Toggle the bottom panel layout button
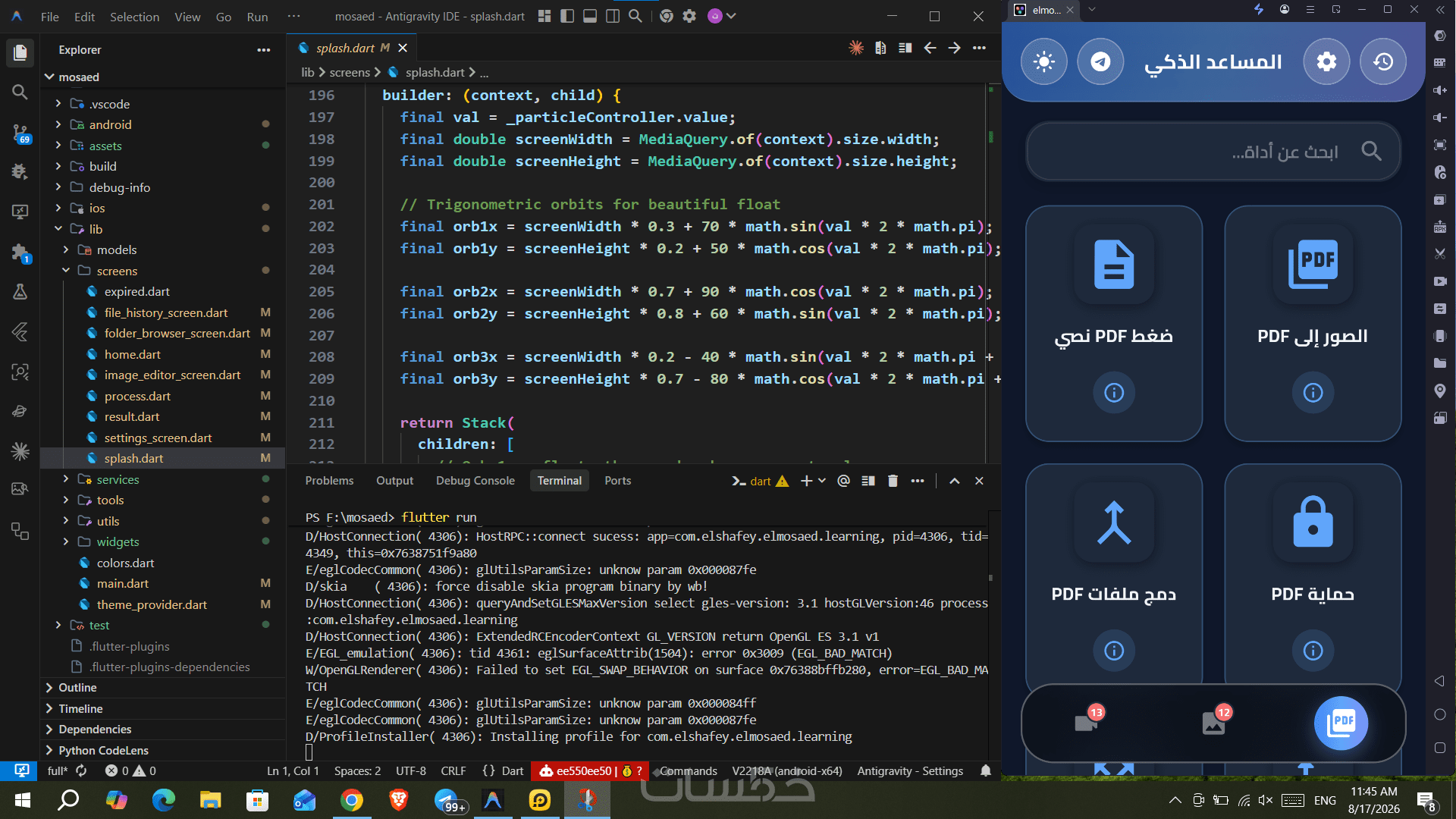1456x819 pixels. pyautogui.click(x=590, y=16)
